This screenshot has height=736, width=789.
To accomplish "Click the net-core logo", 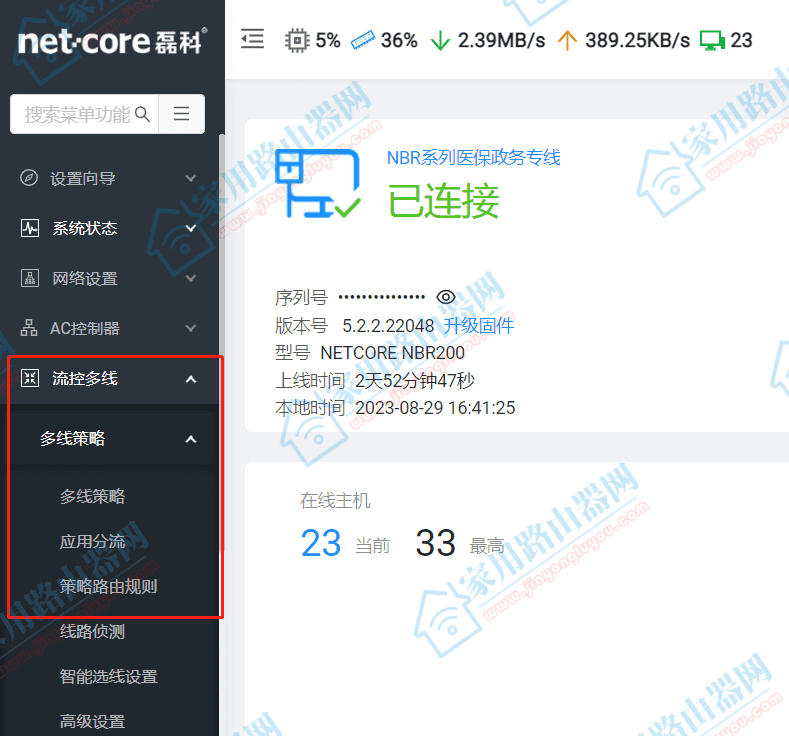I will pos(112,41).
